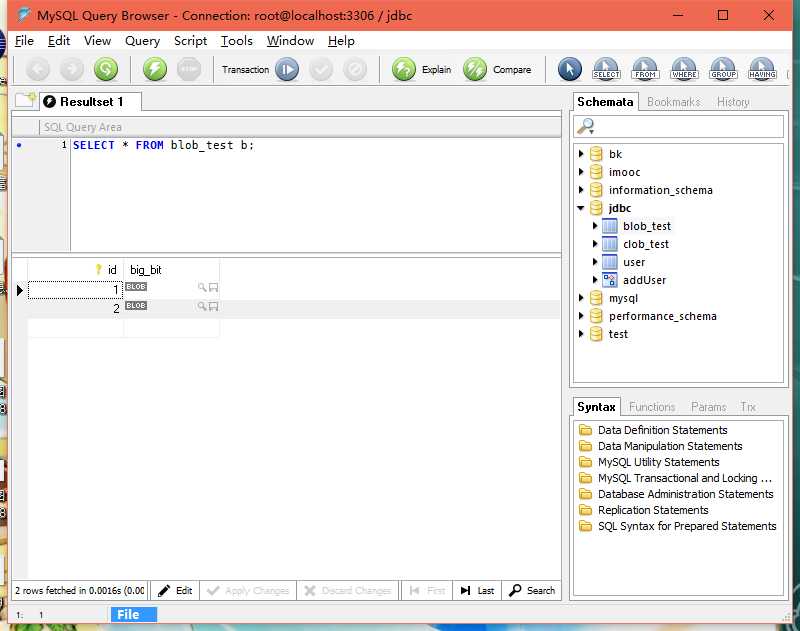Expand the clob_test table
The width and height of the screenshot is (800, 631).
pos(595,244)
